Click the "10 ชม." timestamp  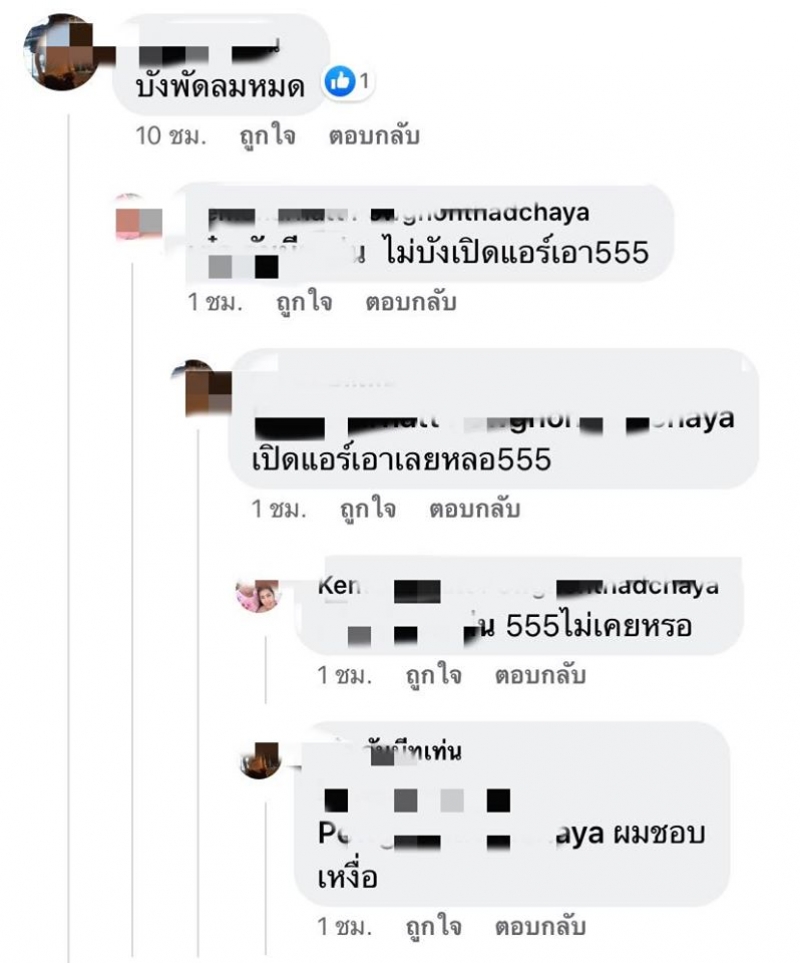point(171,136)
